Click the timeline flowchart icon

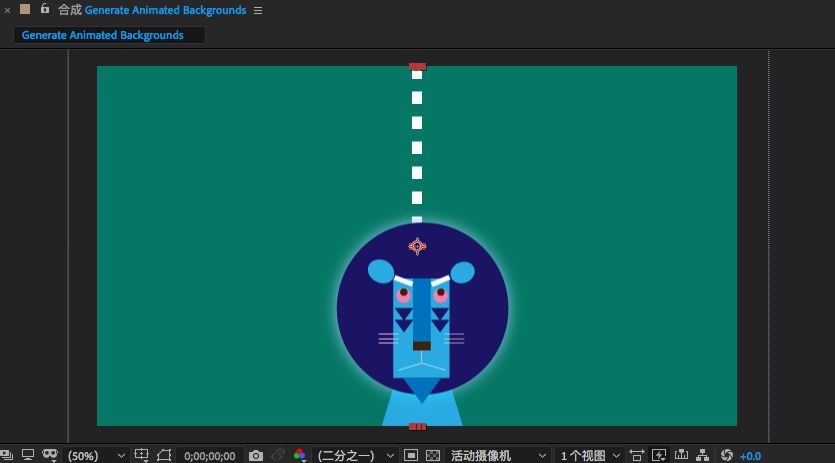[705, 455]
